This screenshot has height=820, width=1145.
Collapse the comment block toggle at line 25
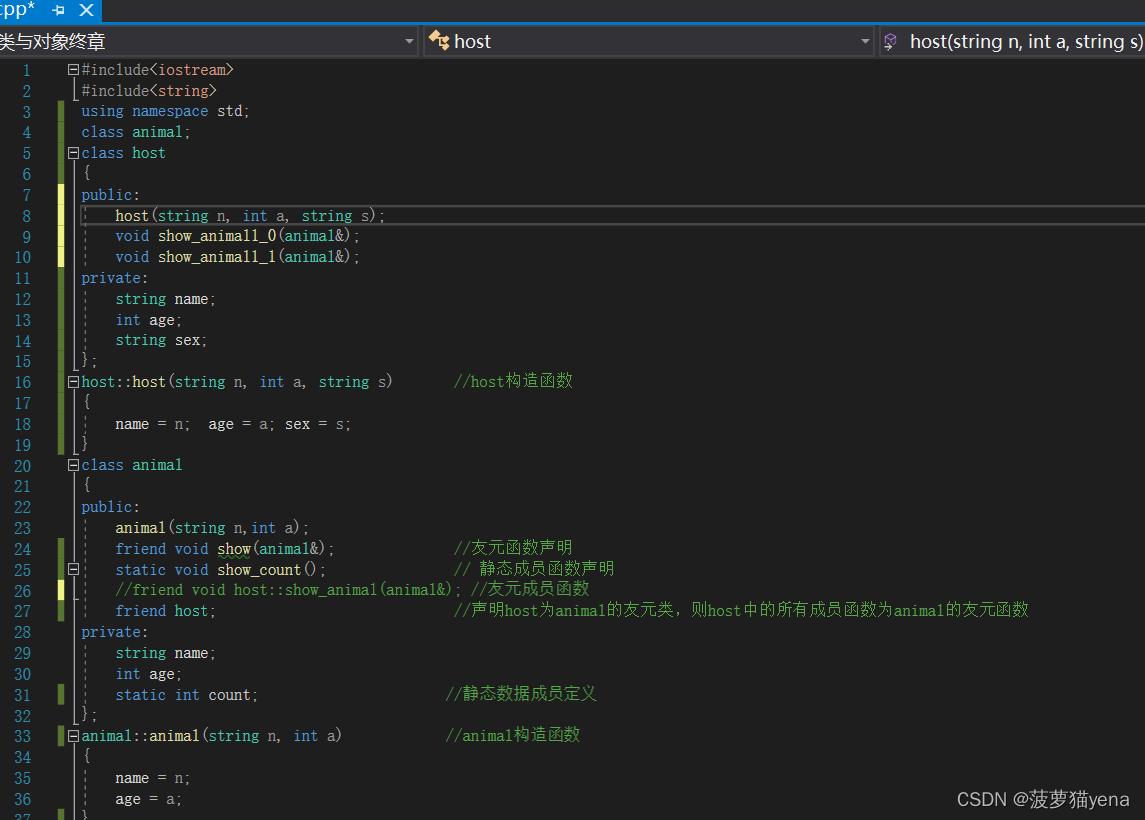pyautogui.click(x=73, y=569)
